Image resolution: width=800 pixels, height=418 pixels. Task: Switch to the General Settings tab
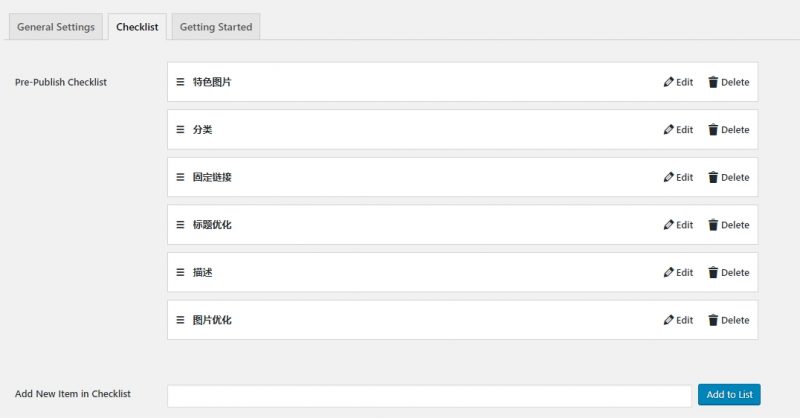coord(56,27)
